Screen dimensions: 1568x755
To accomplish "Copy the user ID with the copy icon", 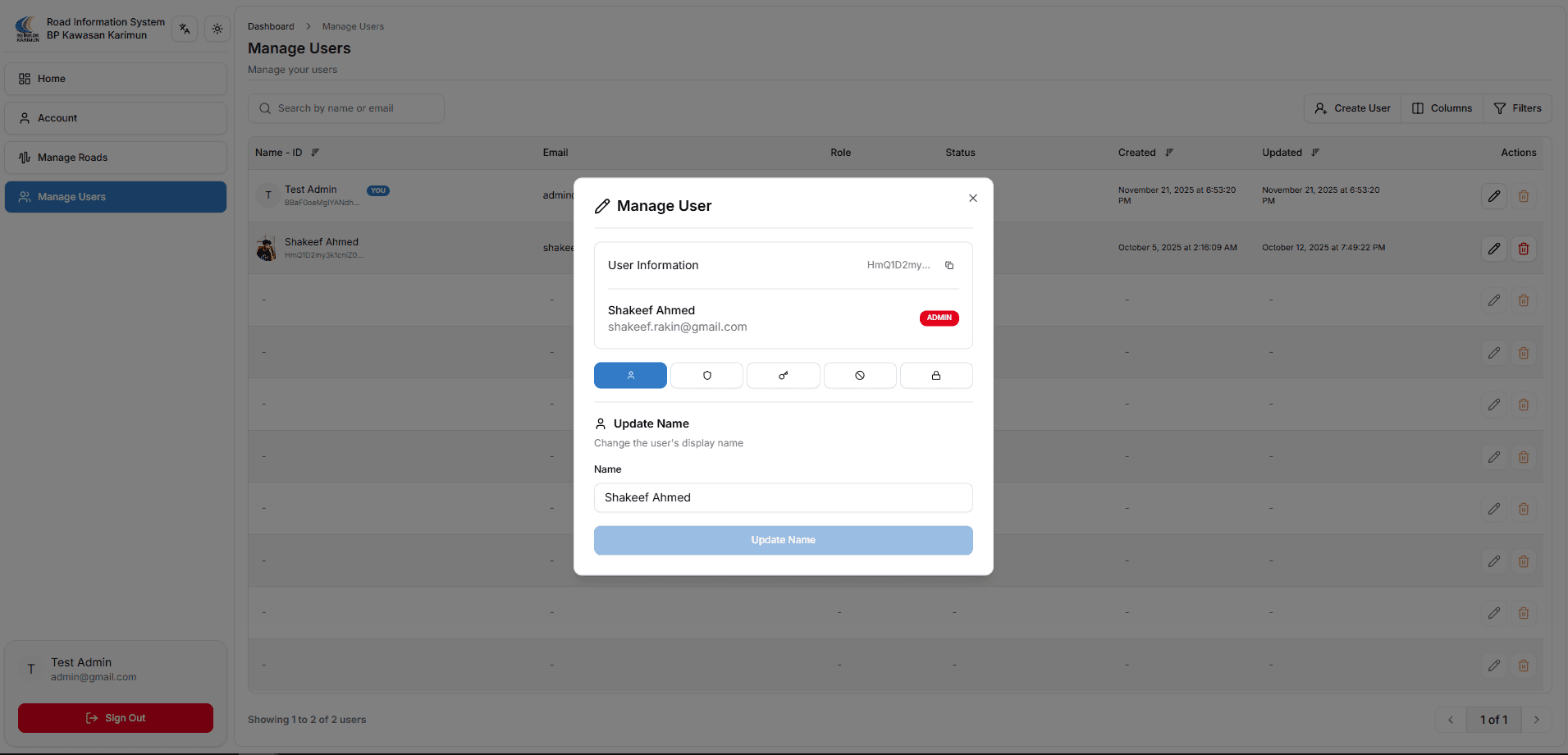I will tap(949, 265).
